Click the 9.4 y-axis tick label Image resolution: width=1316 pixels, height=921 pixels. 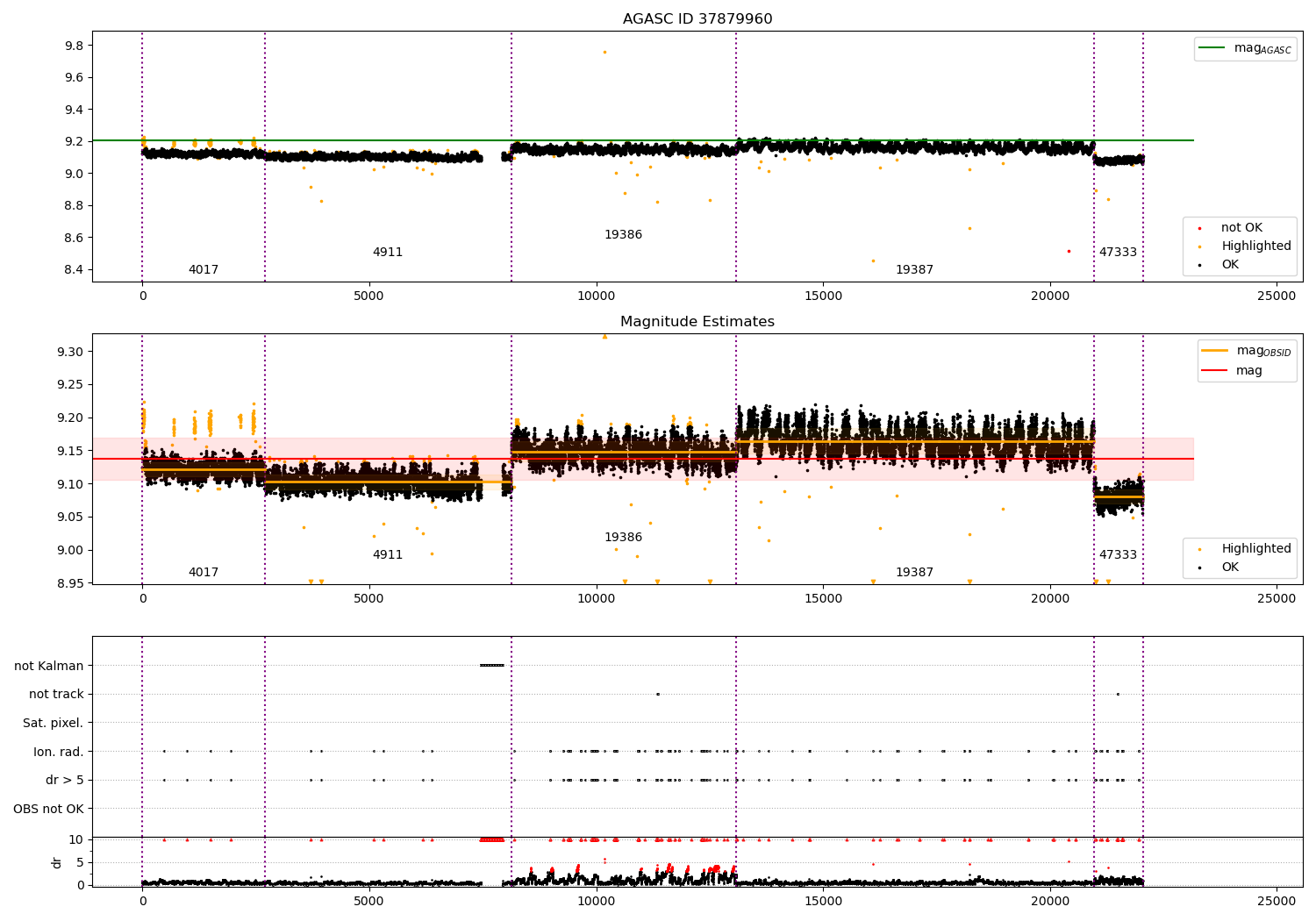[74, 110]
